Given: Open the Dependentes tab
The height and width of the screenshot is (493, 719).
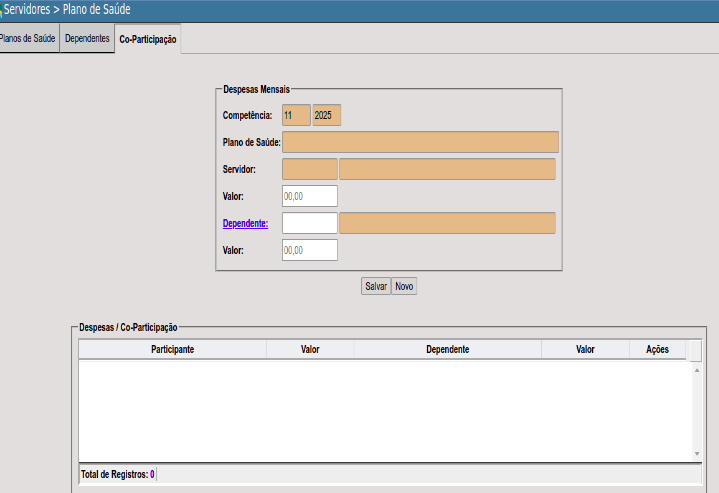Looking at the screenshot, I should (87, 38).
